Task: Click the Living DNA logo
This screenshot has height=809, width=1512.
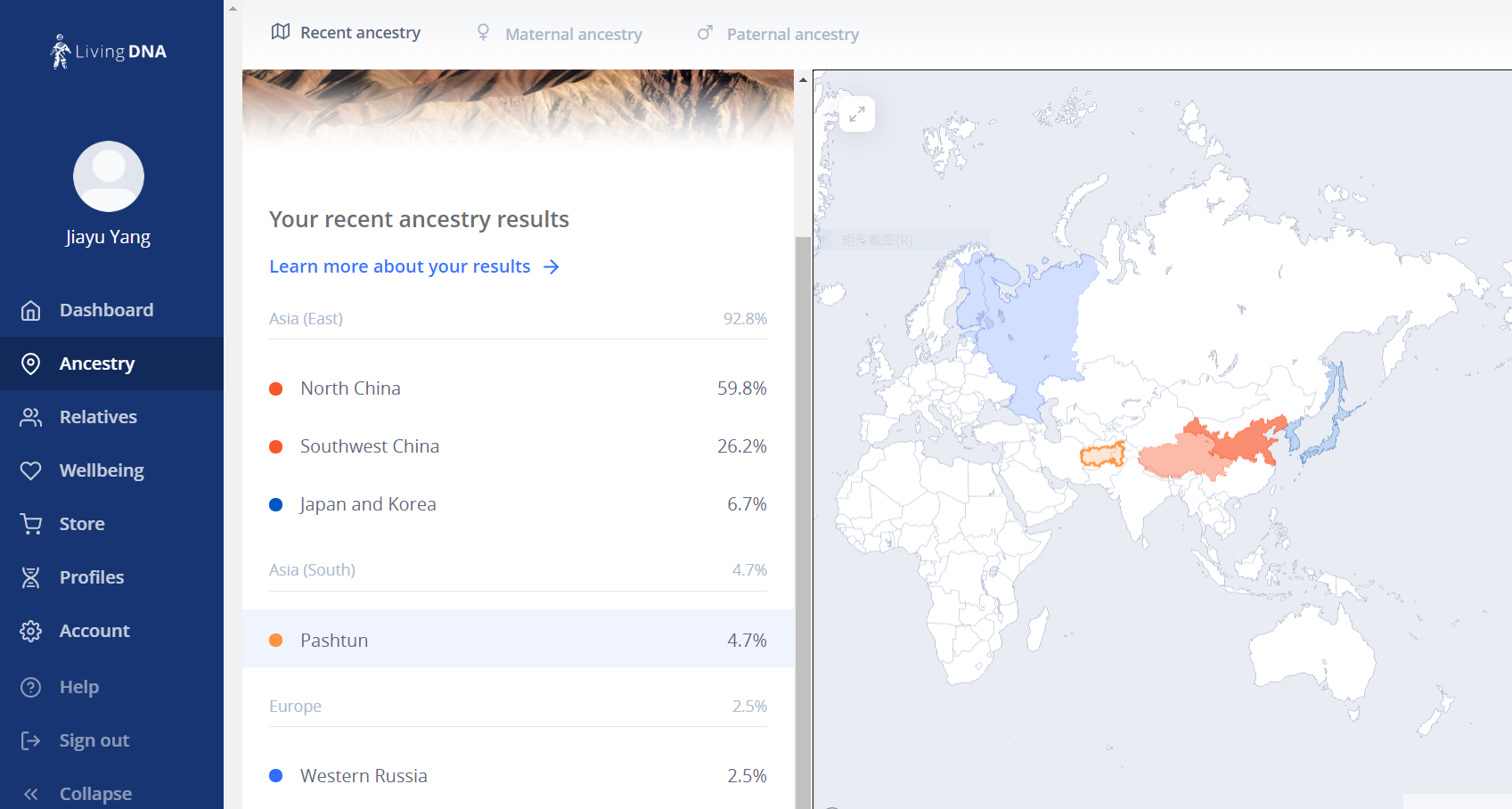Action: [x=109, y=52]
